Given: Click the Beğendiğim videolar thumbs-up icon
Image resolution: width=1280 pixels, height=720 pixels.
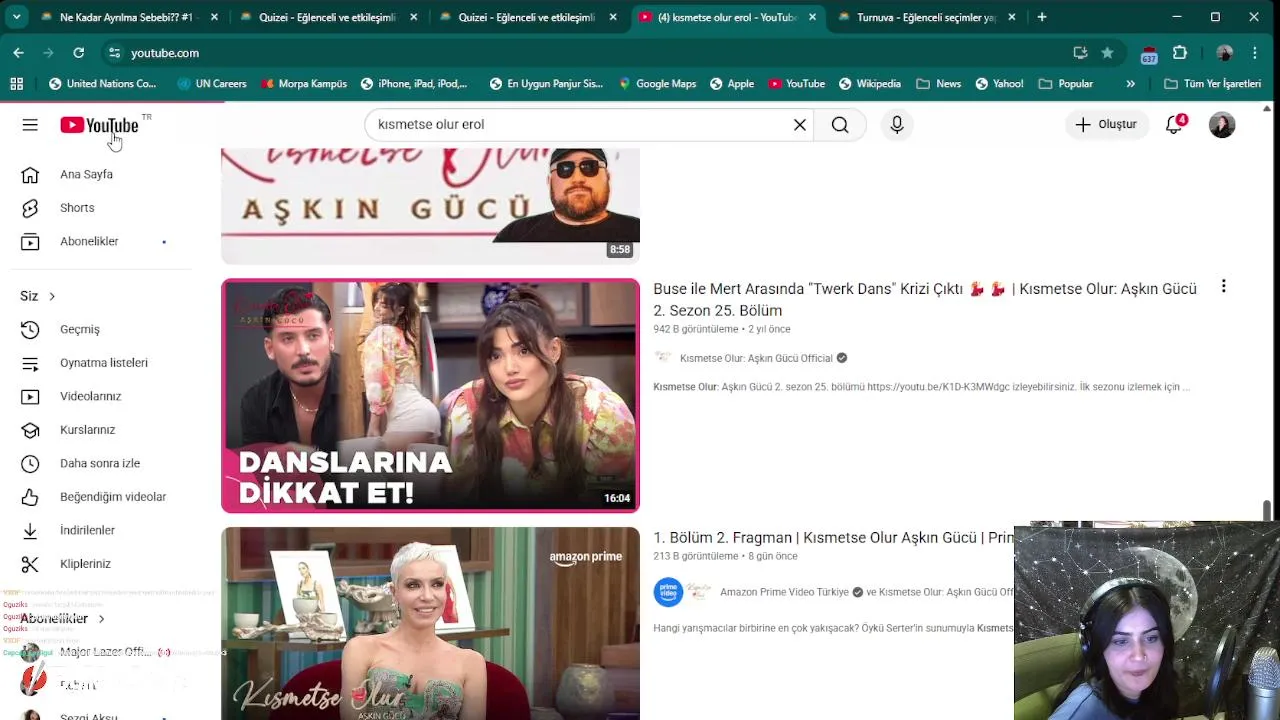Looking at the screenshot, I should pos(30,497).
